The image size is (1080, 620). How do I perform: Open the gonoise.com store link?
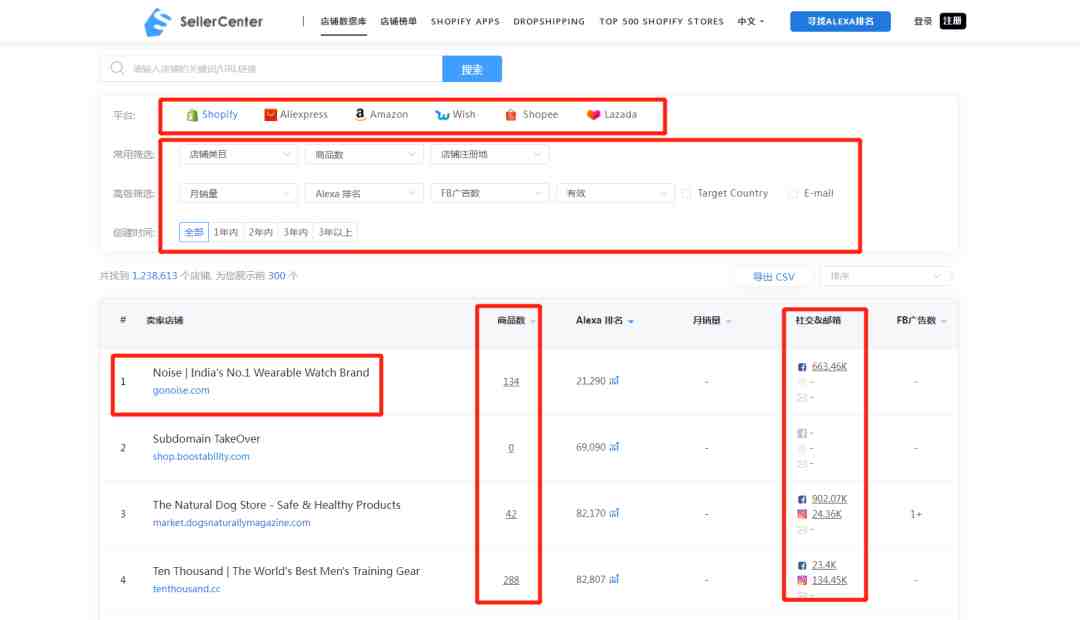point(181,390)
